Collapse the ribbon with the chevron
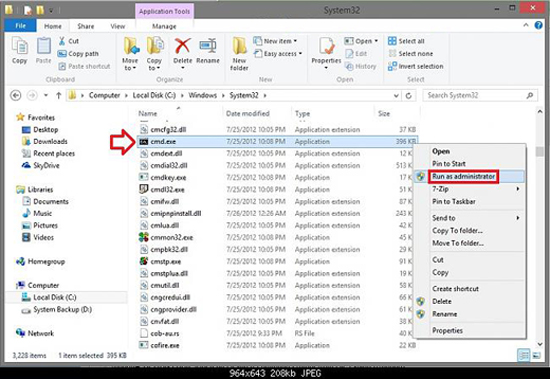The image size is (550, 379). point(526,25)
